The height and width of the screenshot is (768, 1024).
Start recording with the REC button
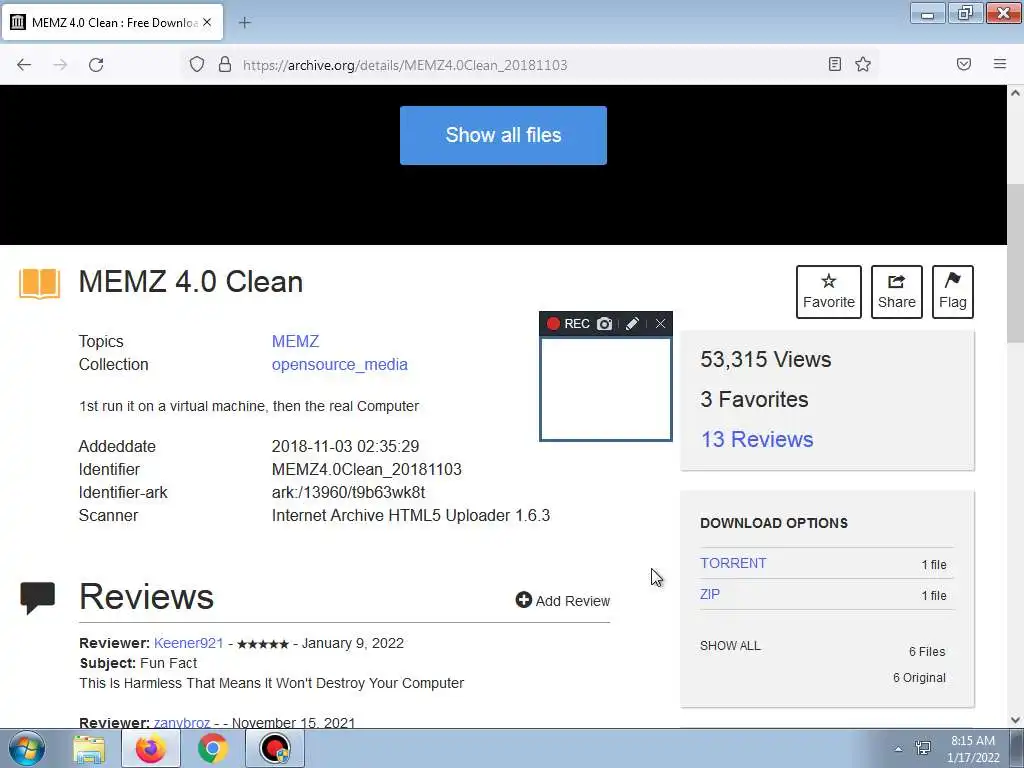tap(568, 324)
